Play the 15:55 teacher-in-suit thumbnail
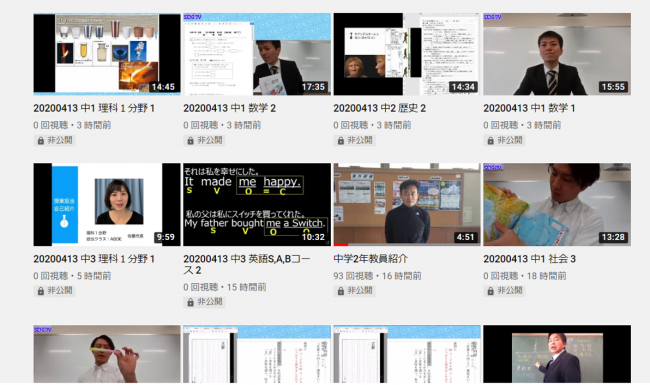The width and height of the screenshot is (650, 385). [x=557, y=54]
